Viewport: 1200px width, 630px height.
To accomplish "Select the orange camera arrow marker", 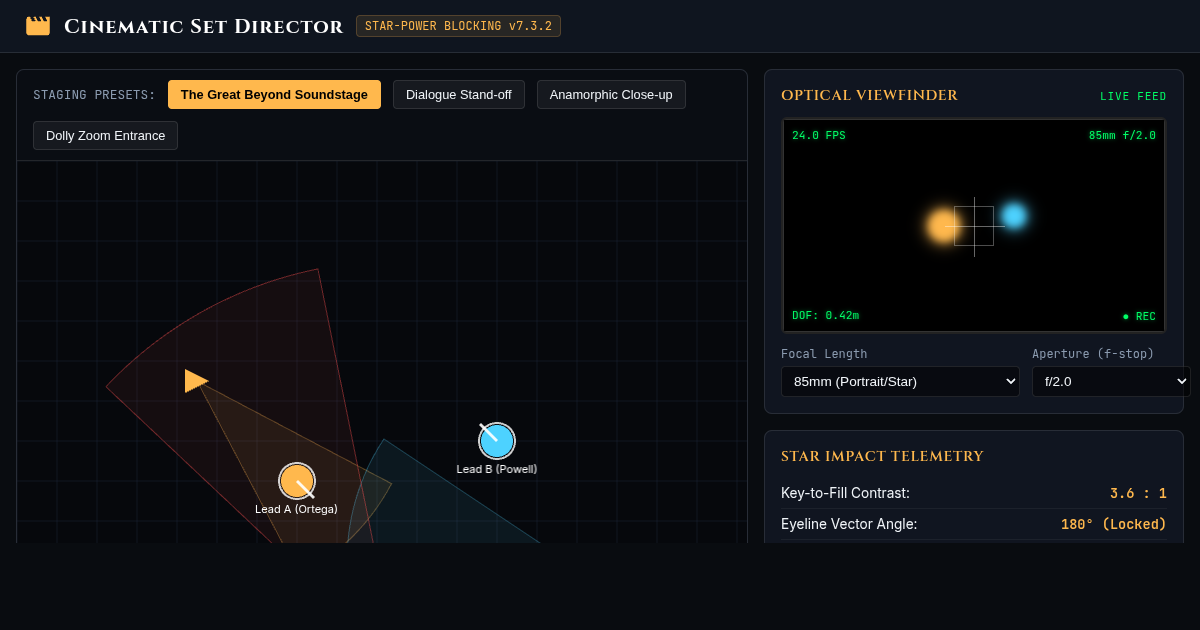I will 196,381.
